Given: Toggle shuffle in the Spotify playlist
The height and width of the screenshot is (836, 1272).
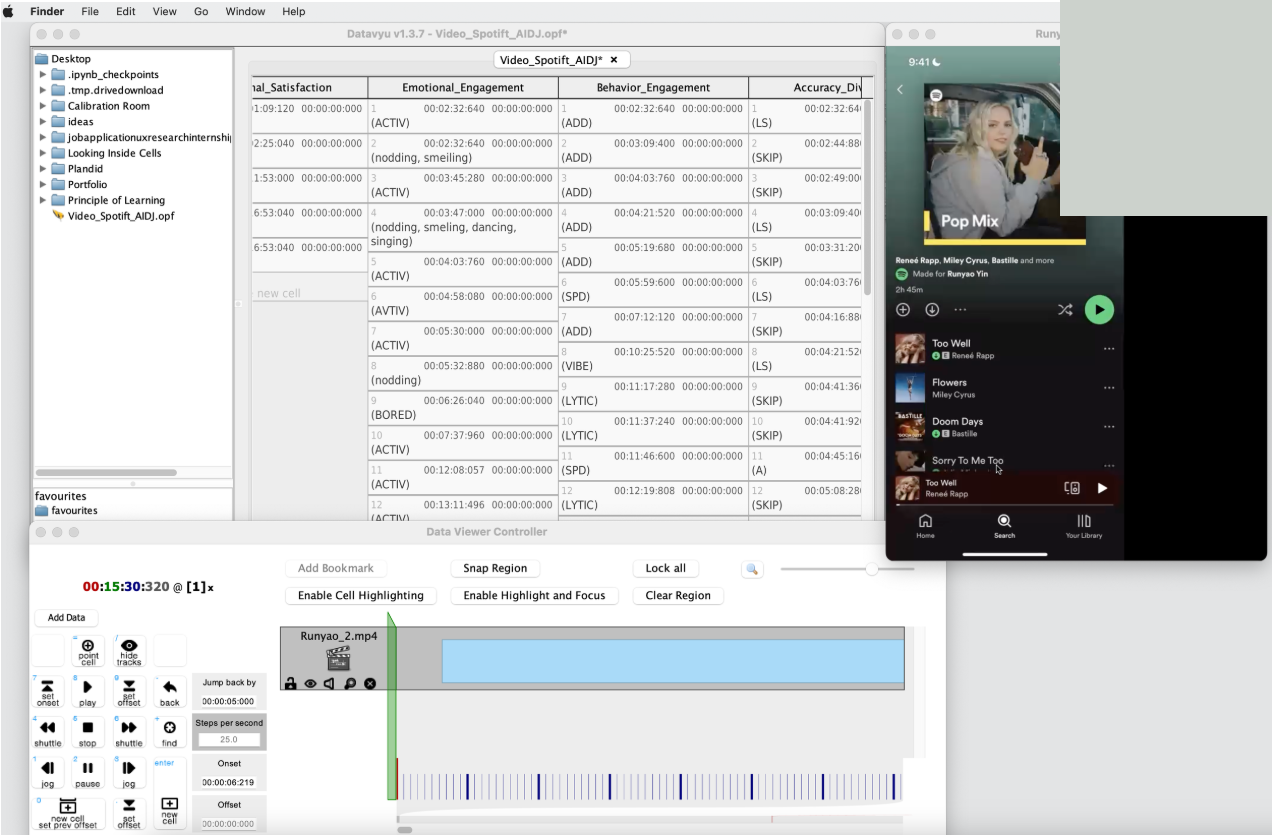Looking at the screenshot, I should pyautogui.click(x=1065, y=310).
